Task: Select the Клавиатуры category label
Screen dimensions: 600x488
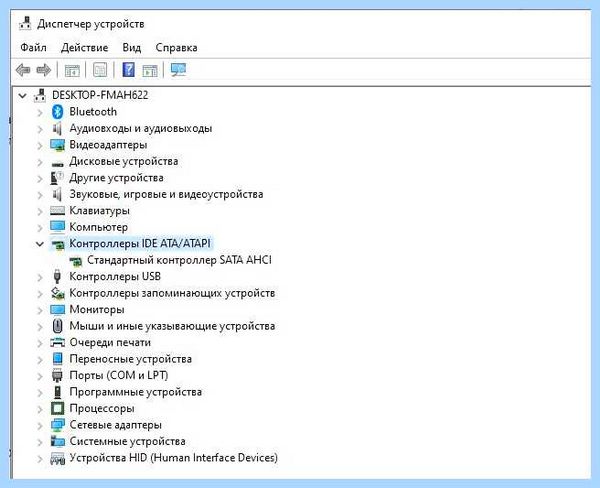Action: [x=99, y=211]
